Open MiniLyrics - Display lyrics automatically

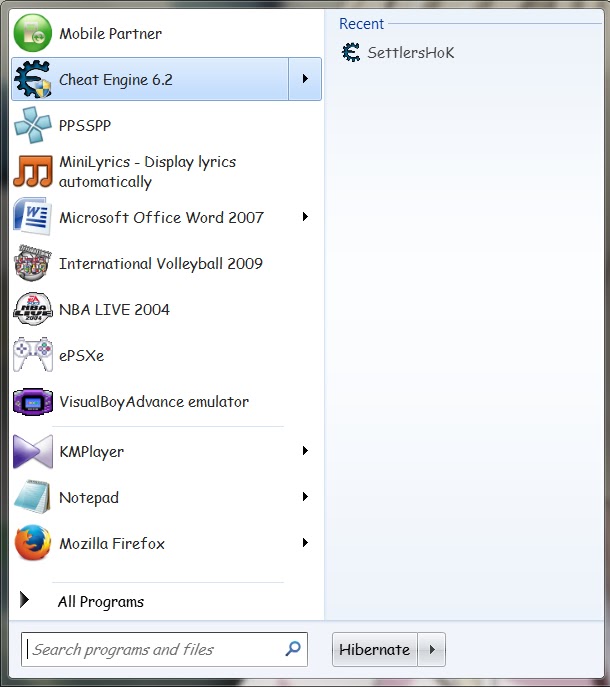coord(166,171)
